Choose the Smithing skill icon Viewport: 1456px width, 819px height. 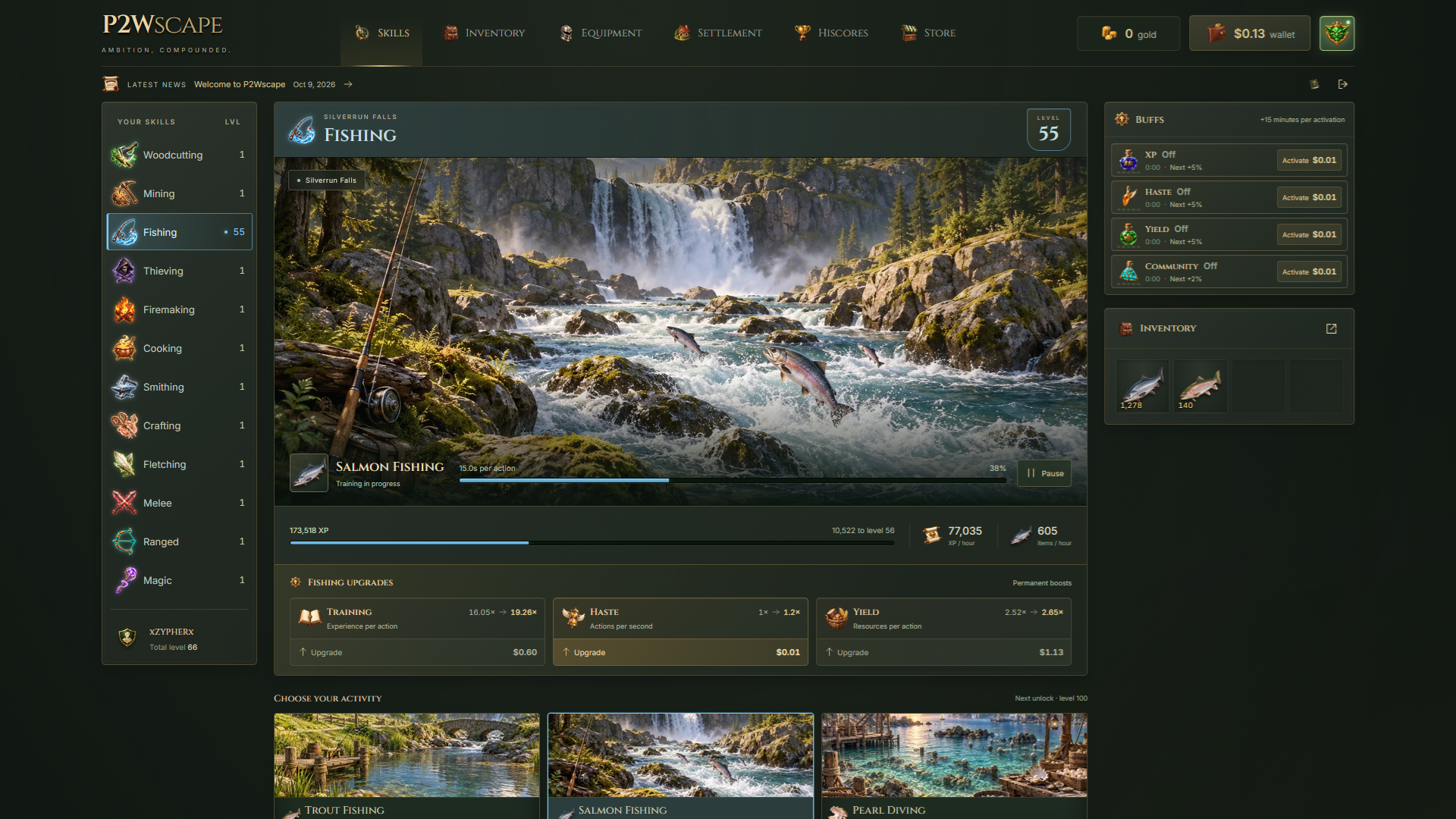(124, 387)
